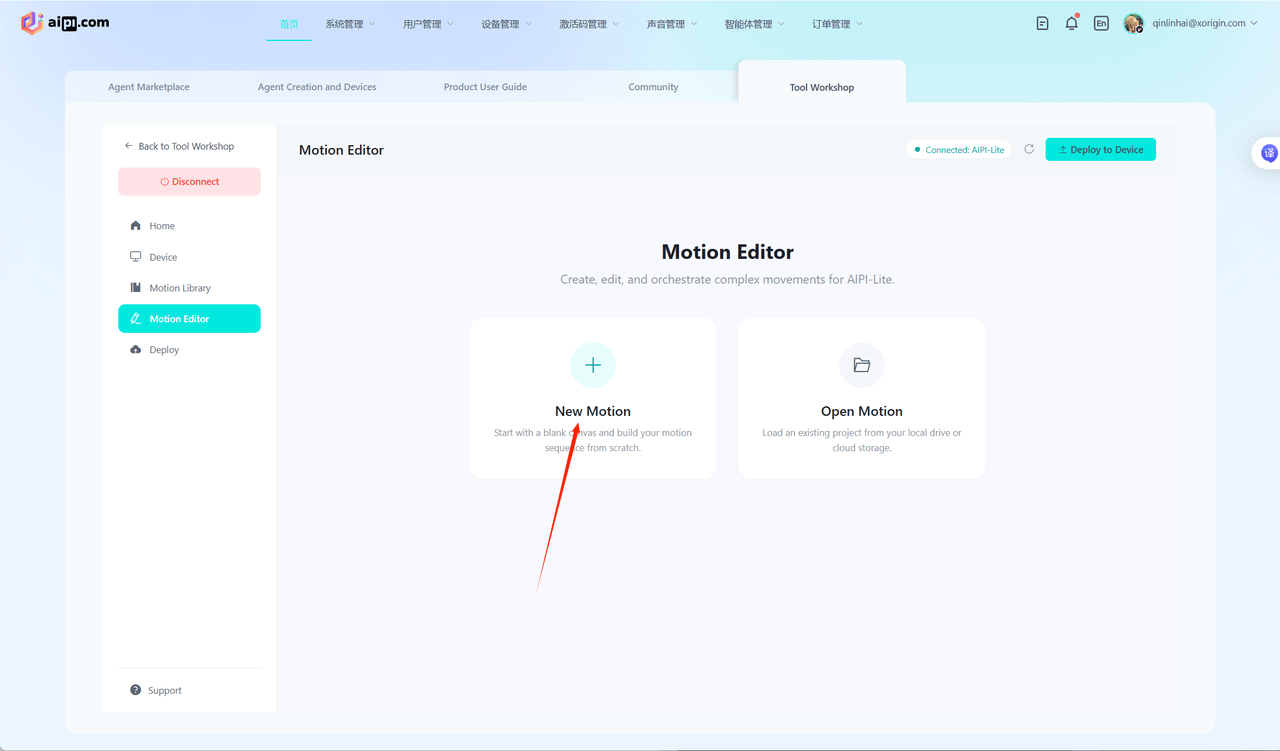1280x751 pixels.
Task: Click the Connected: AIPI-Lite status badge
Action: [x=959, y=150]
